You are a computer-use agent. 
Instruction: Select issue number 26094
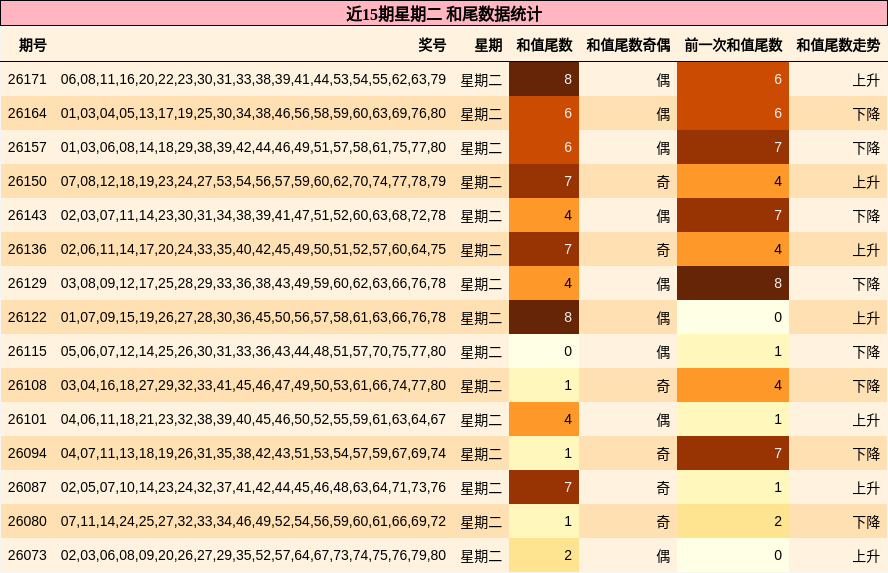coord(27,453)
